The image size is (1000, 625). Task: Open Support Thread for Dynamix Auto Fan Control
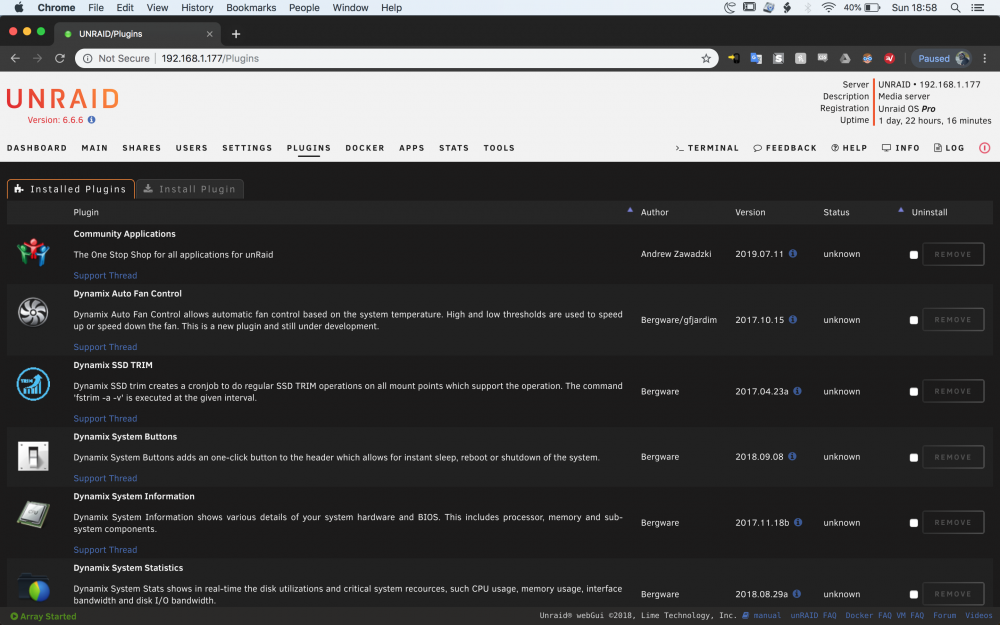[x=105, y=347]
